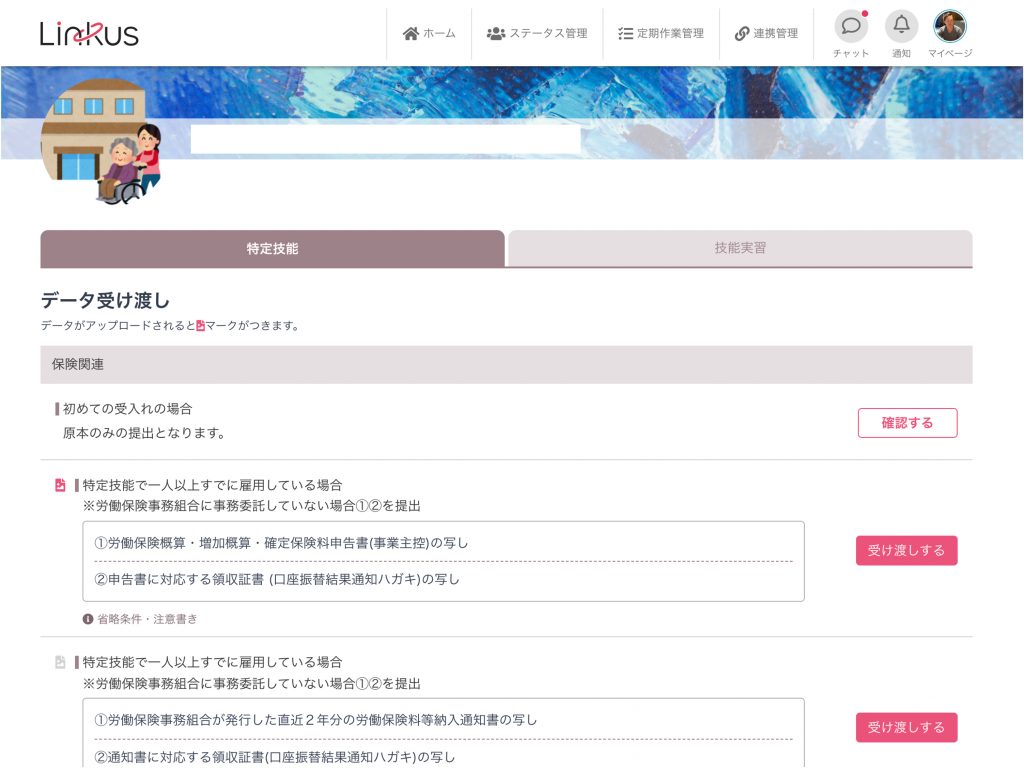
Task: Open ステータス管理 in the top navigation
Action: click(537, 33)
